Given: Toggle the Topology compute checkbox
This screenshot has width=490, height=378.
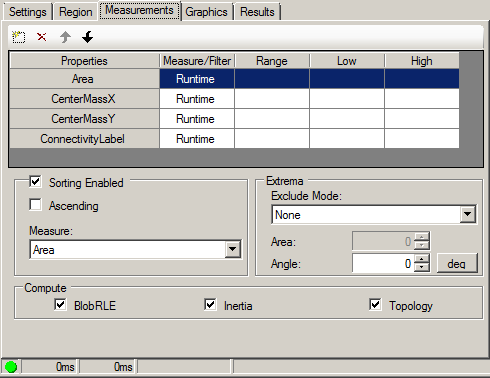Looking at the screenshot, I should tap(375, 305).
